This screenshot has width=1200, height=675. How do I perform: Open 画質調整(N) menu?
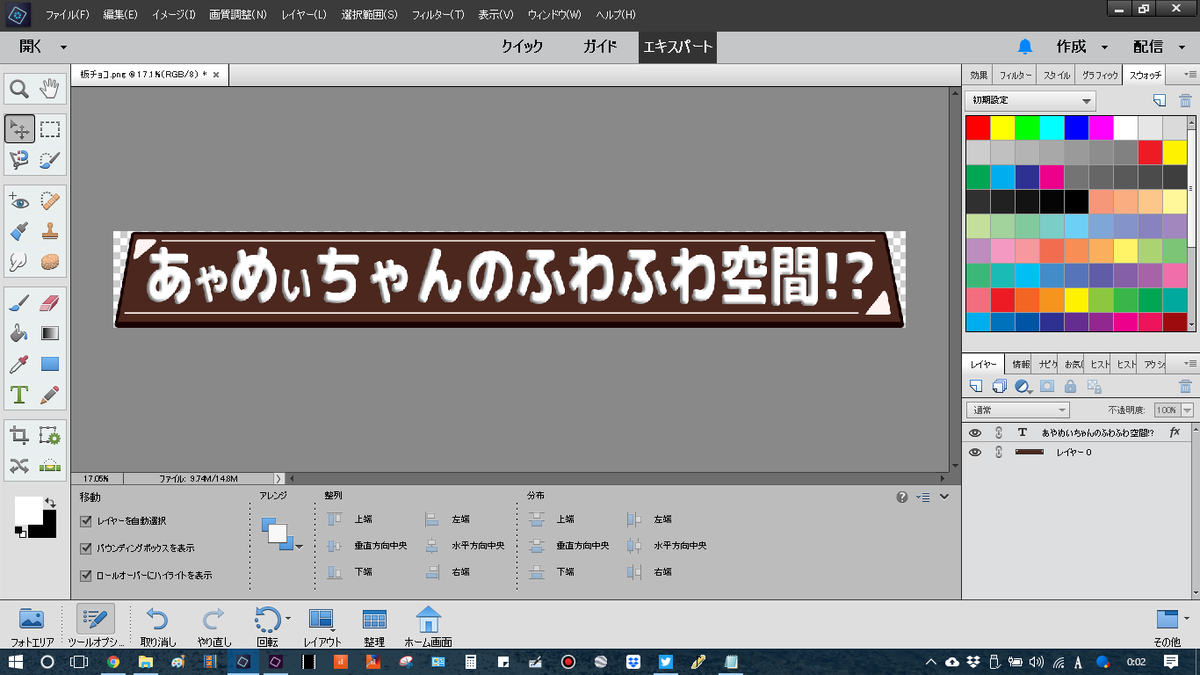238,15
